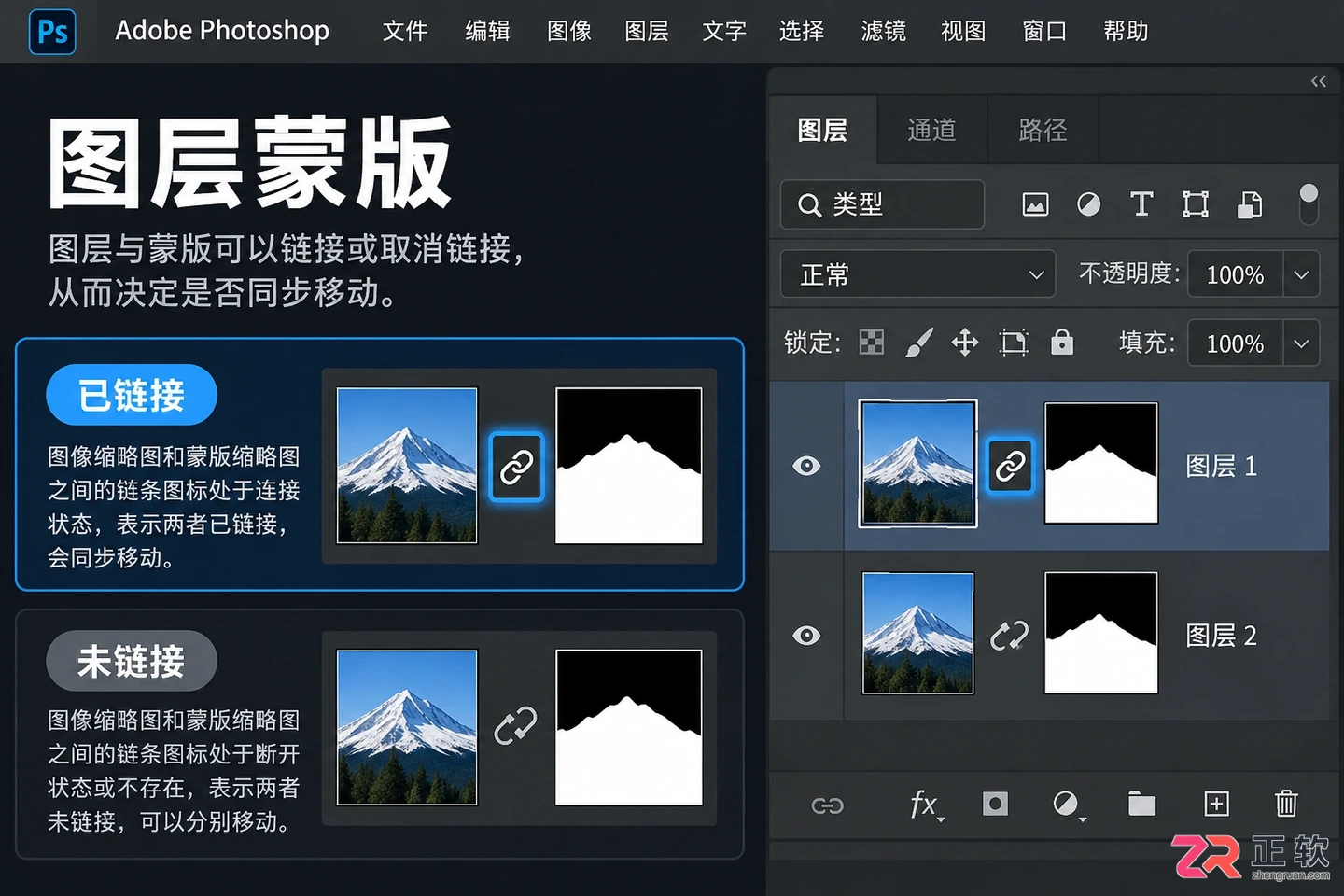The image size is (1344, 896).
Task: Lock all padlock icon
Action: coord(1062,342)
